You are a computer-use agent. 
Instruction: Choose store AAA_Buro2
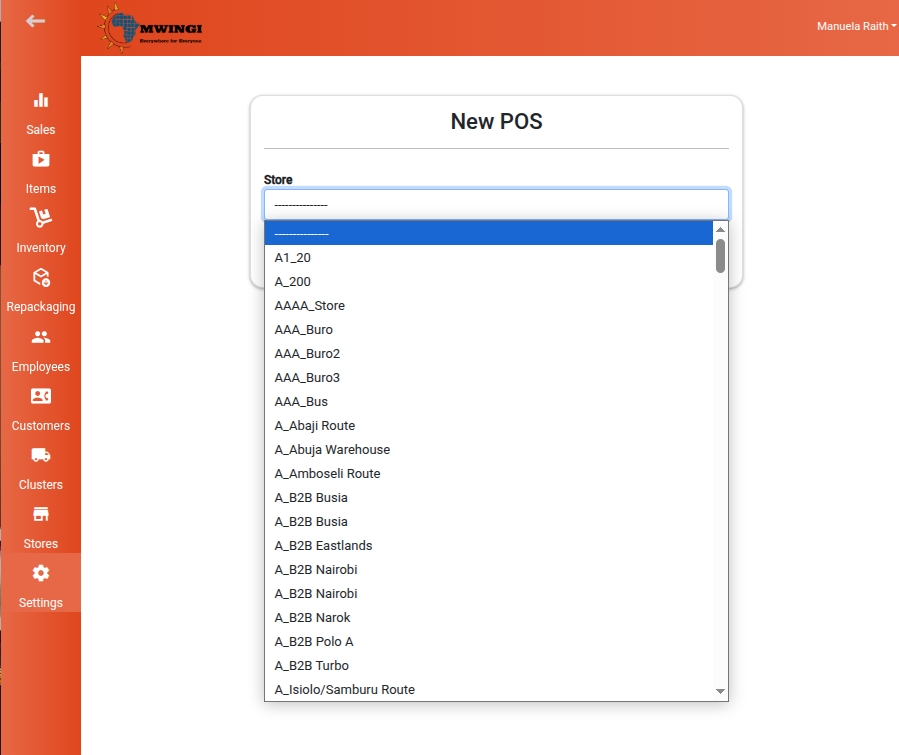(x=488, y=354)
